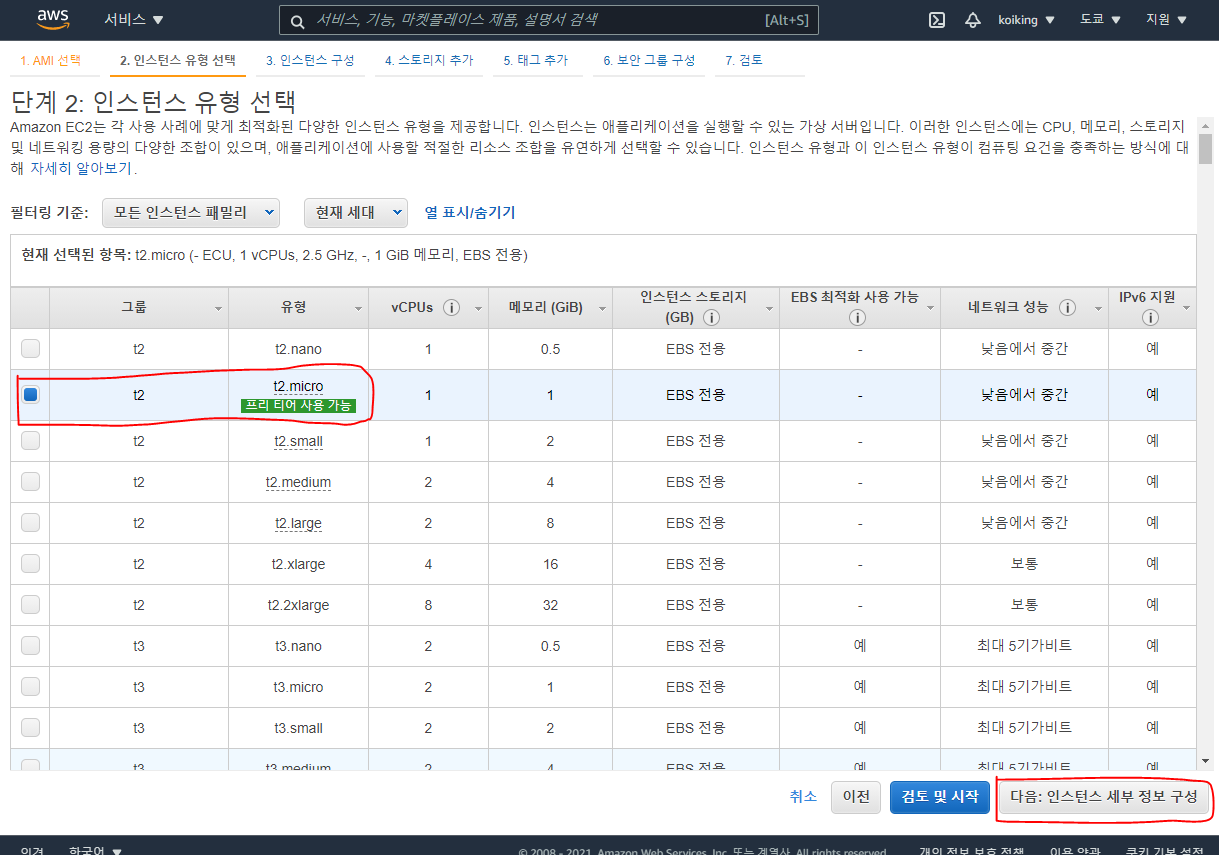The width and height of the screenshot is (1219, 855).
Task: Click the t3.nano type cell
Action: 298,646
